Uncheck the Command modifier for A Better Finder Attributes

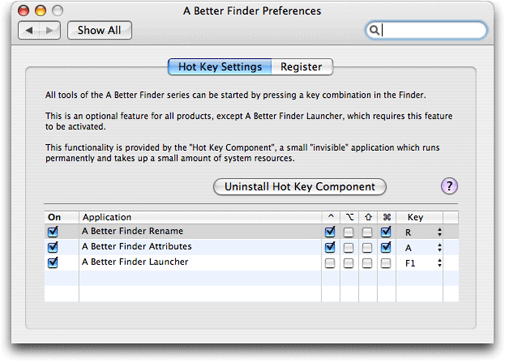386,247
